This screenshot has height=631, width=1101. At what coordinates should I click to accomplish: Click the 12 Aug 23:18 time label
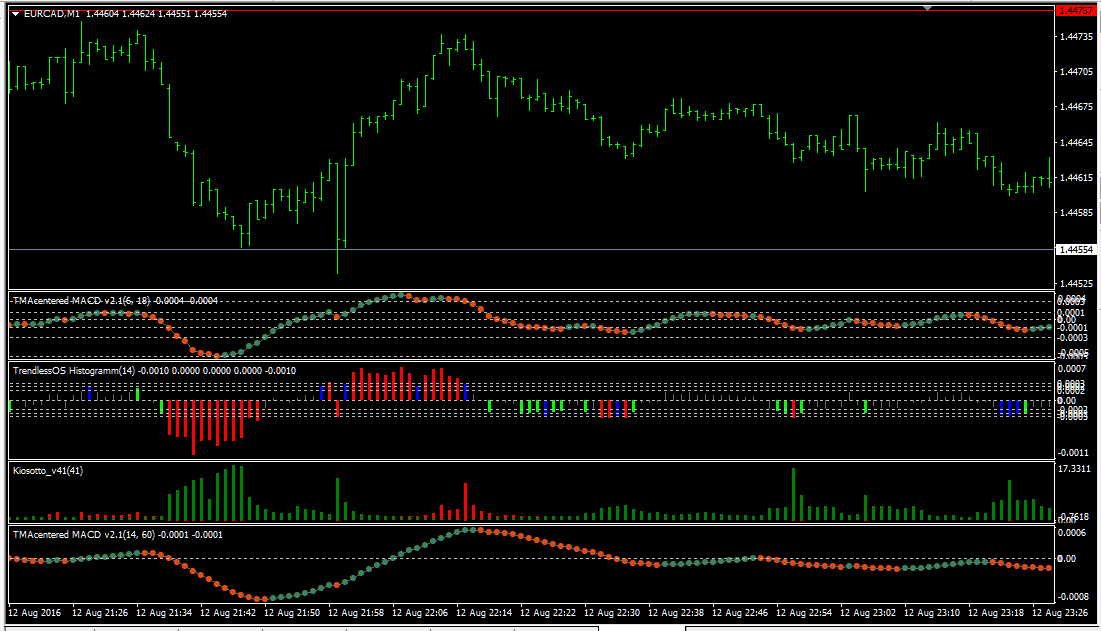(996, 613)
